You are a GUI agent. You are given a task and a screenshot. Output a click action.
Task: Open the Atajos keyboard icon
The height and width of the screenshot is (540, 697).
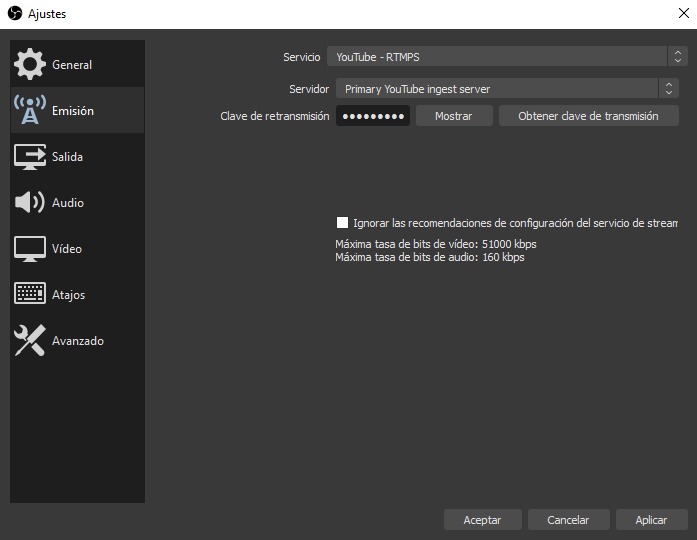tap(29, 295)
